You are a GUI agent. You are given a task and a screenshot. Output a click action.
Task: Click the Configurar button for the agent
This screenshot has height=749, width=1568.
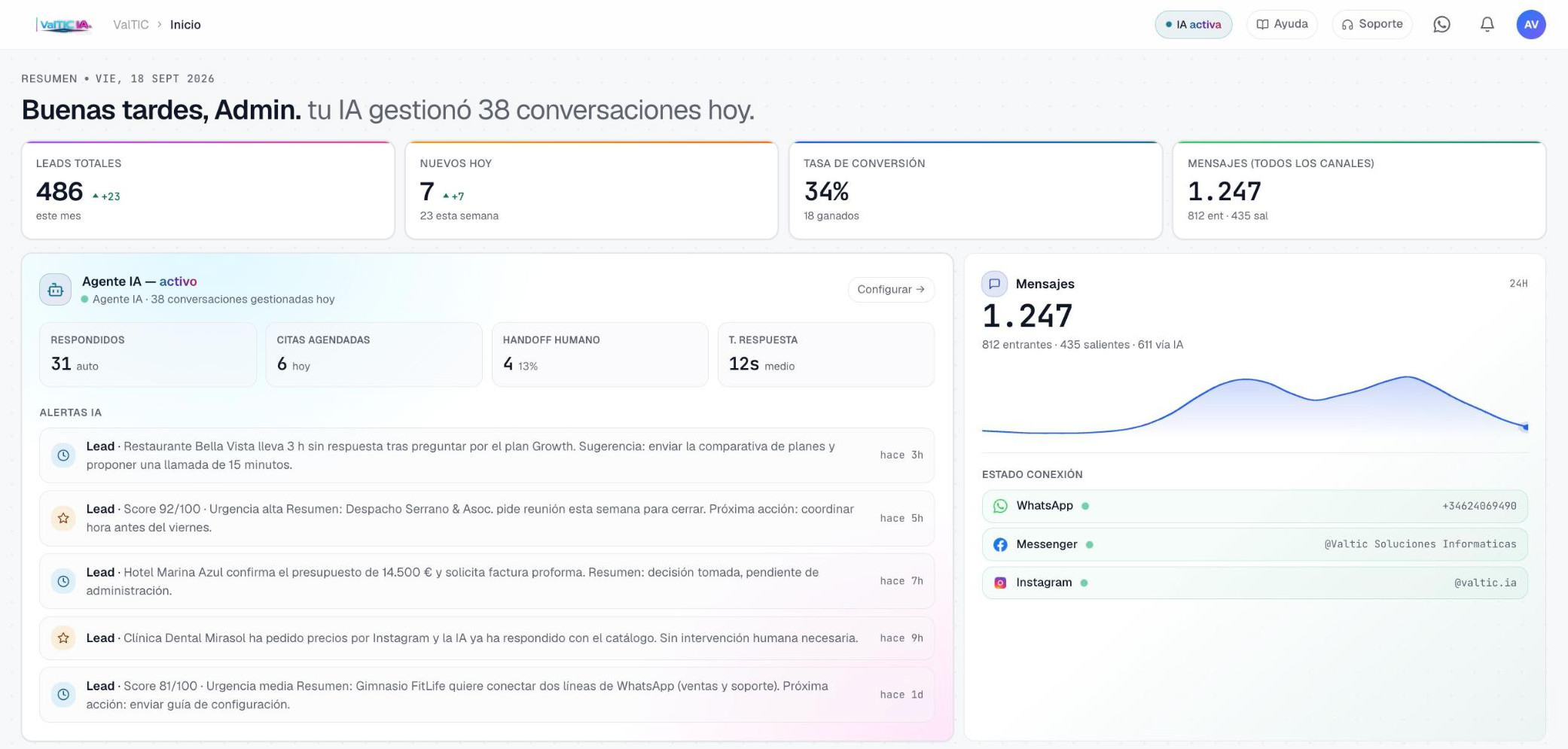(x=891, y=290)
